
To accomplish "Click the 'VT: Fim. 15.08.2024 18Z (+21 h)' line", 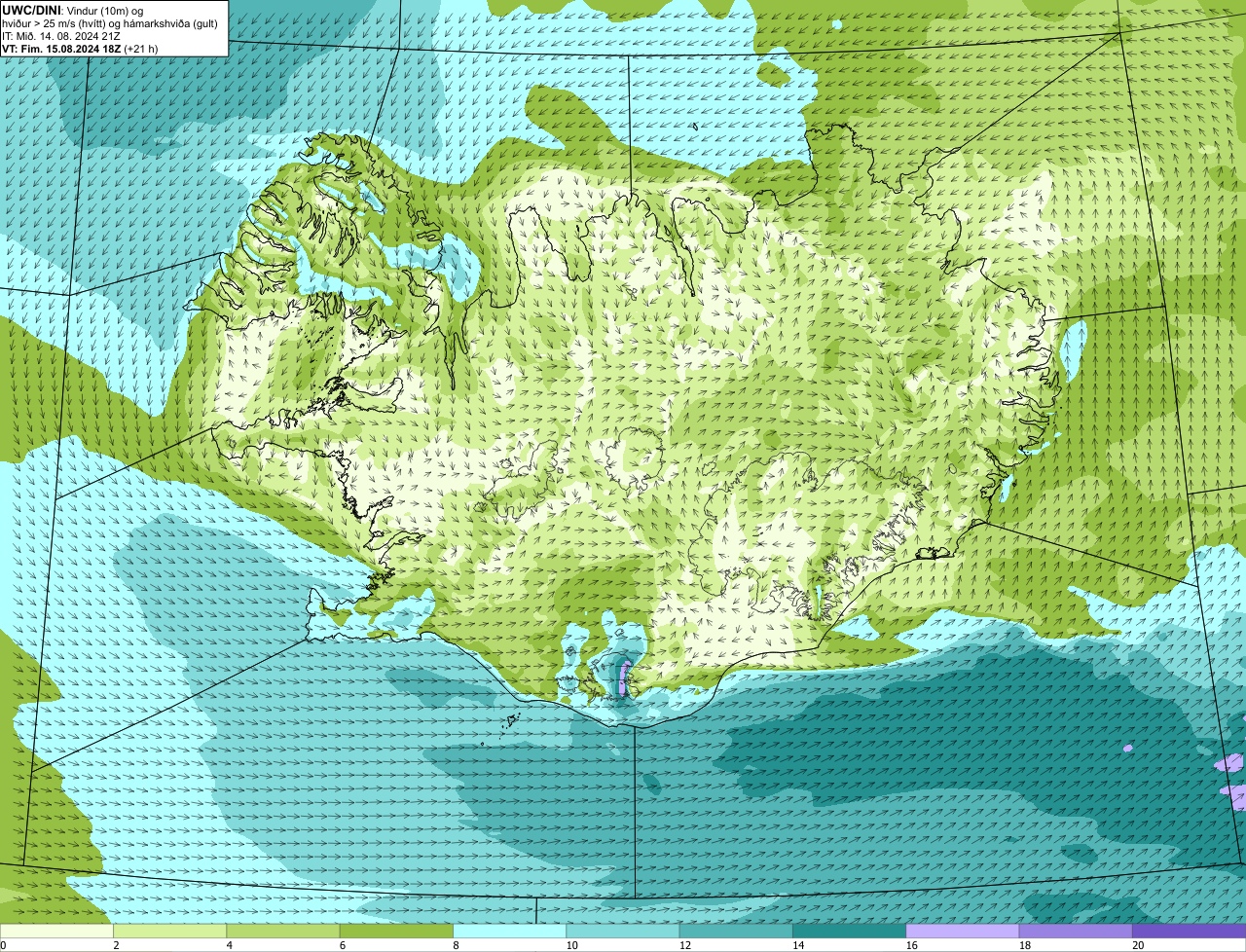I will (x=80, y=49).
